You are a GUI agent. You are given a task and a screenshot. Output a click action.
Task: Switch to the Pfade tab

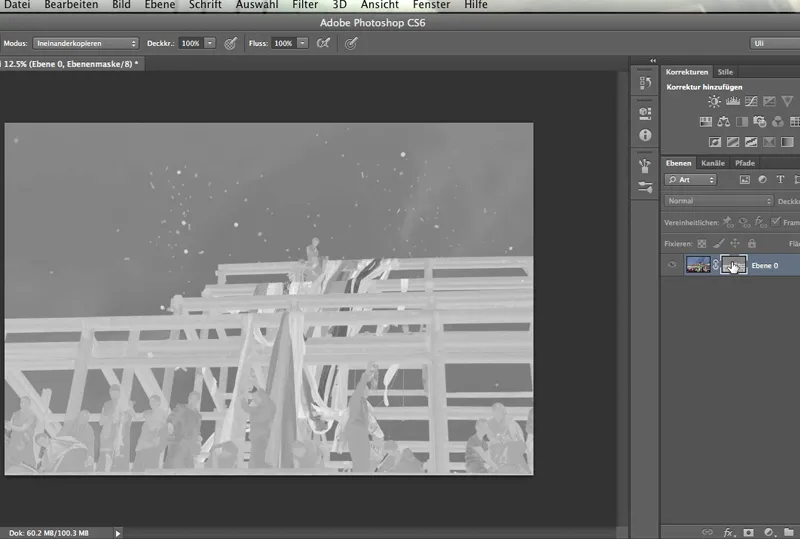pyautogui.click(x=745, y=163)
